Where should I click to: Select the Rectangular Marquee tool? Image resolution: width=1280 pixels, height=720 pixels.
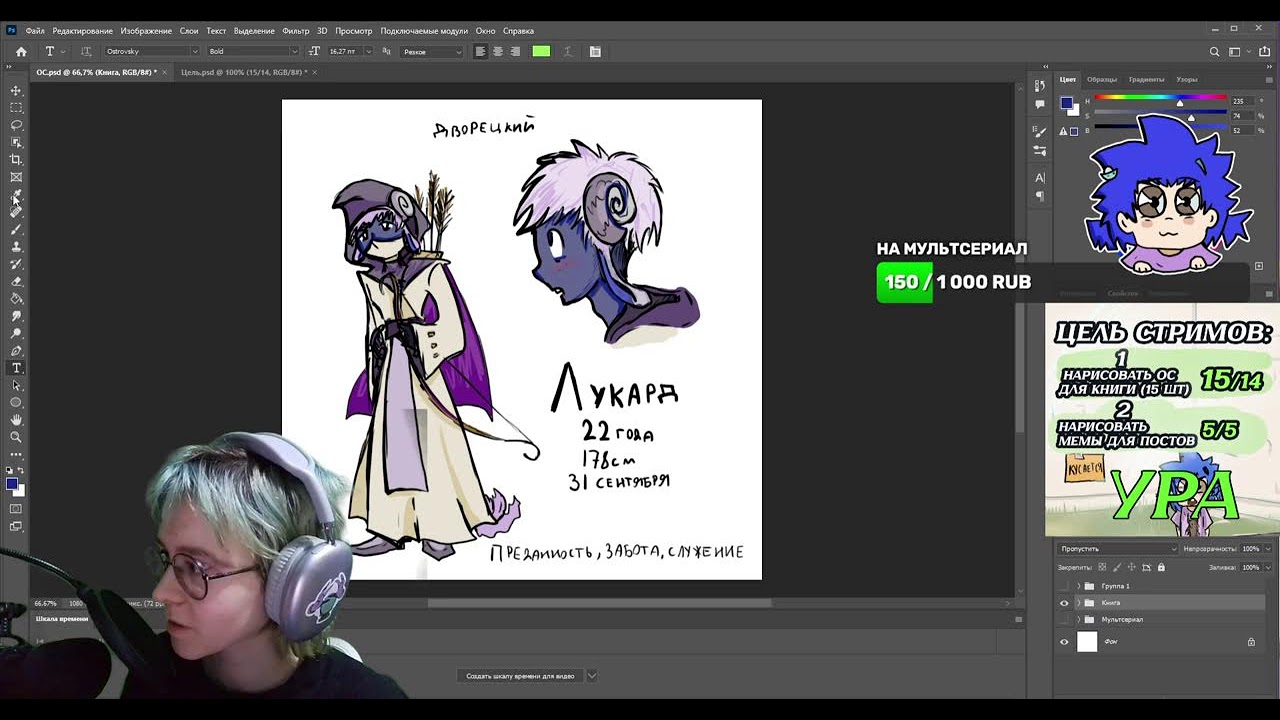(x=16, y=108)
